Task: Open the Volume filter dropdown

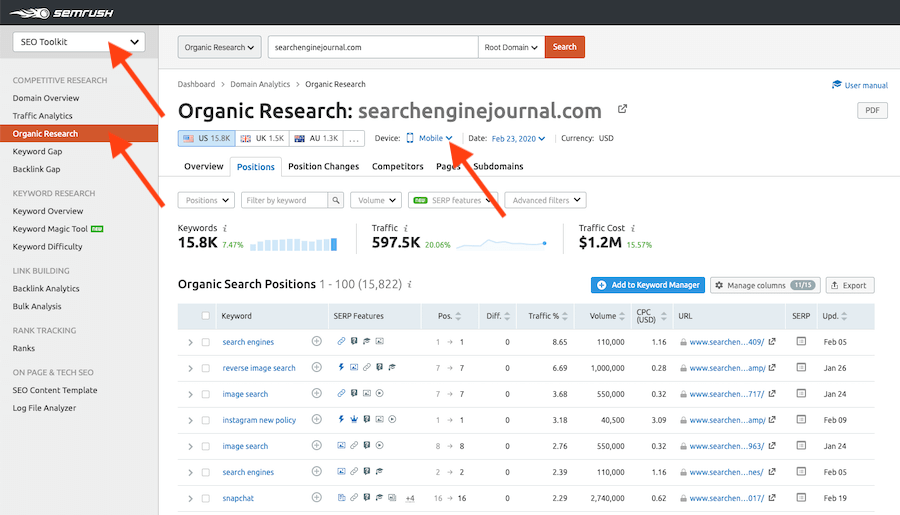Action: [376, 200]
